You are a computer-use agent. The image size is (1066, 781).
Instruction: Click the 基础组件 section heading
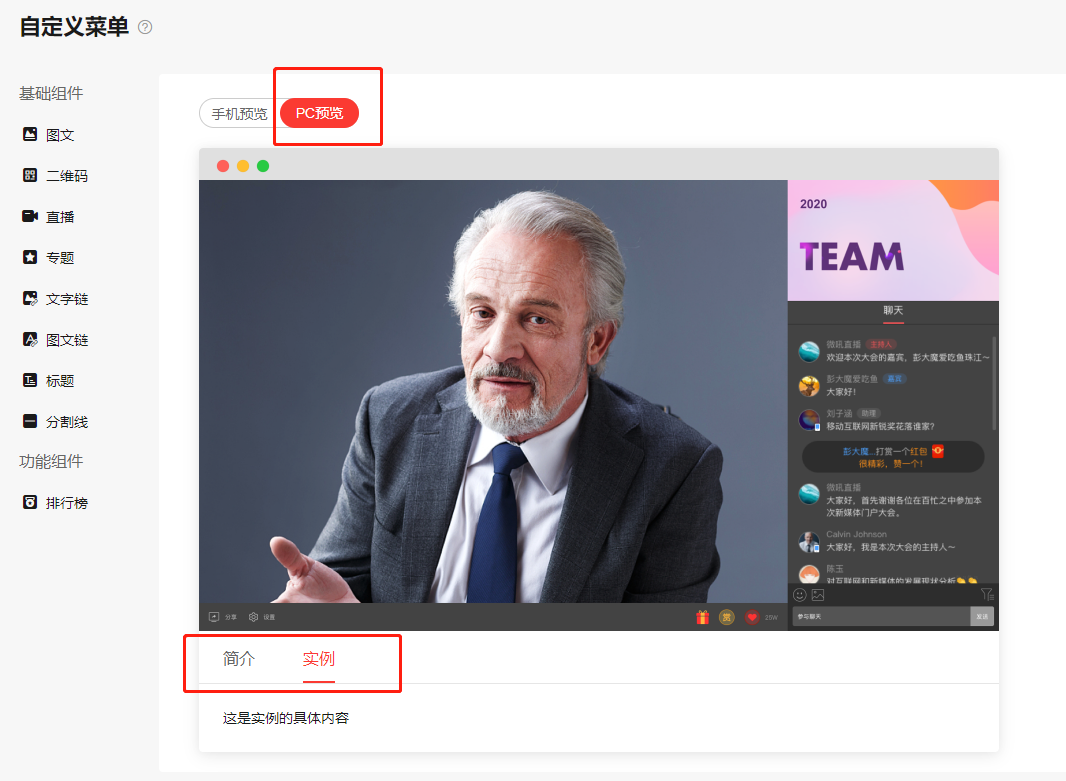[x=51, y=93]
